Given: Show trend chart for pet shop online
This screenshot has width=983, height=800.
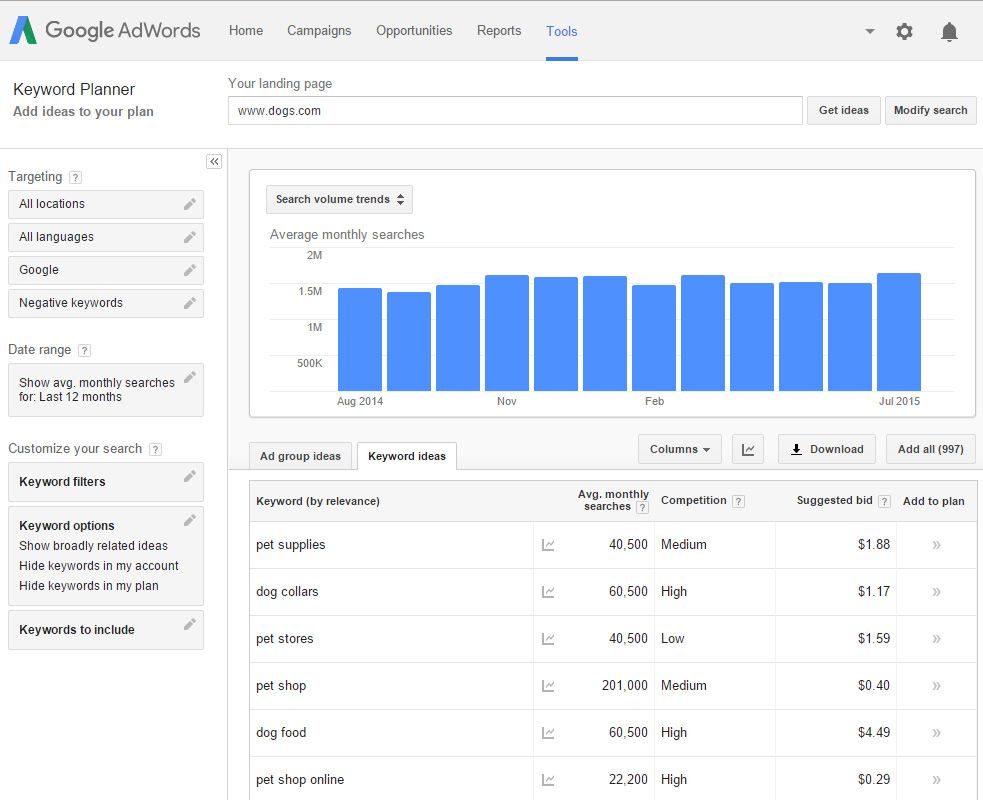Looking at the screenshot, I should (x=548, y=780).
